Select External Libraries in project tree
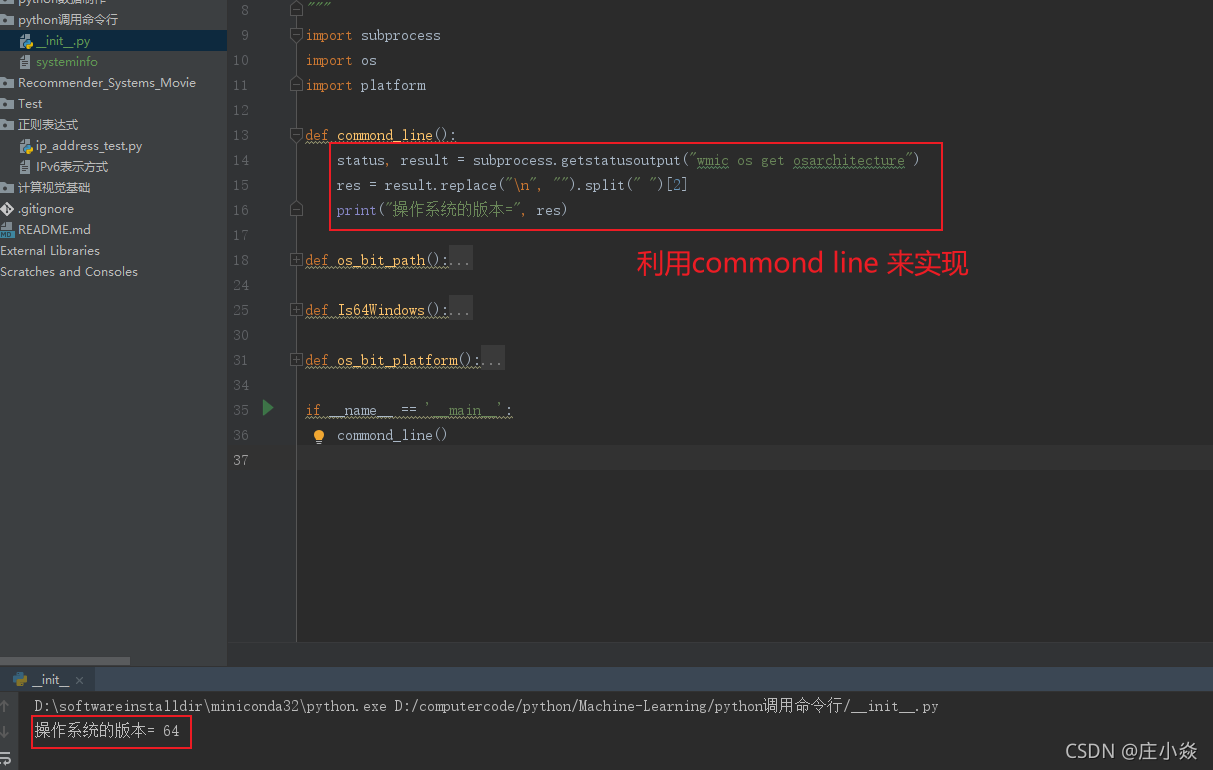 (x=50, y=251)
